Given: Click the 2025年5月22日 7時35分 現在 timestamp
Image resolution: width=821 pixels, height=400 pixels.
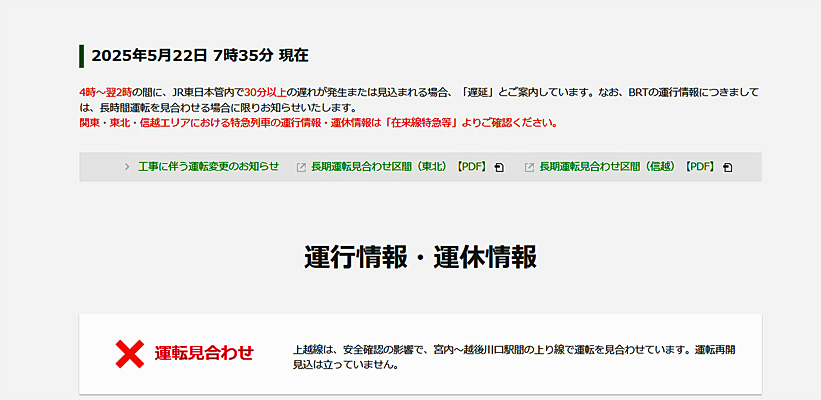Looking at the screenshot, I should 199,55.
